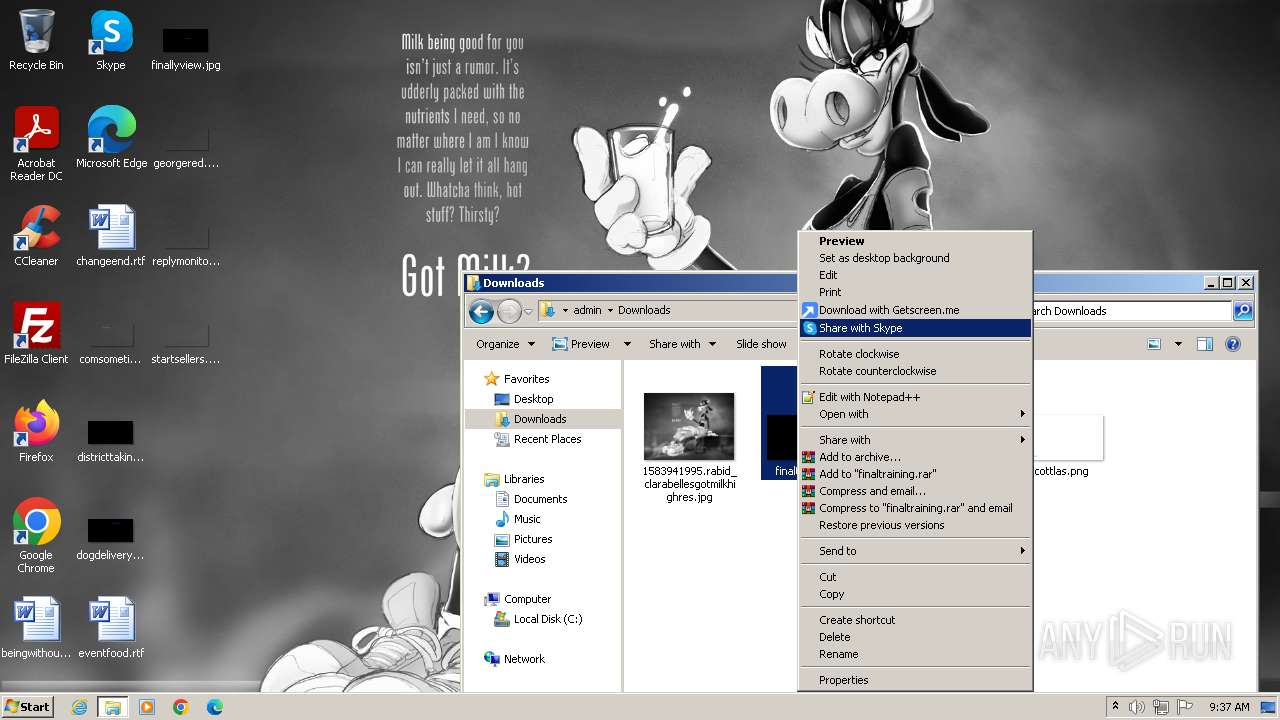
Task: Open Google Chrome desktop shortcut
Action: 36,536
